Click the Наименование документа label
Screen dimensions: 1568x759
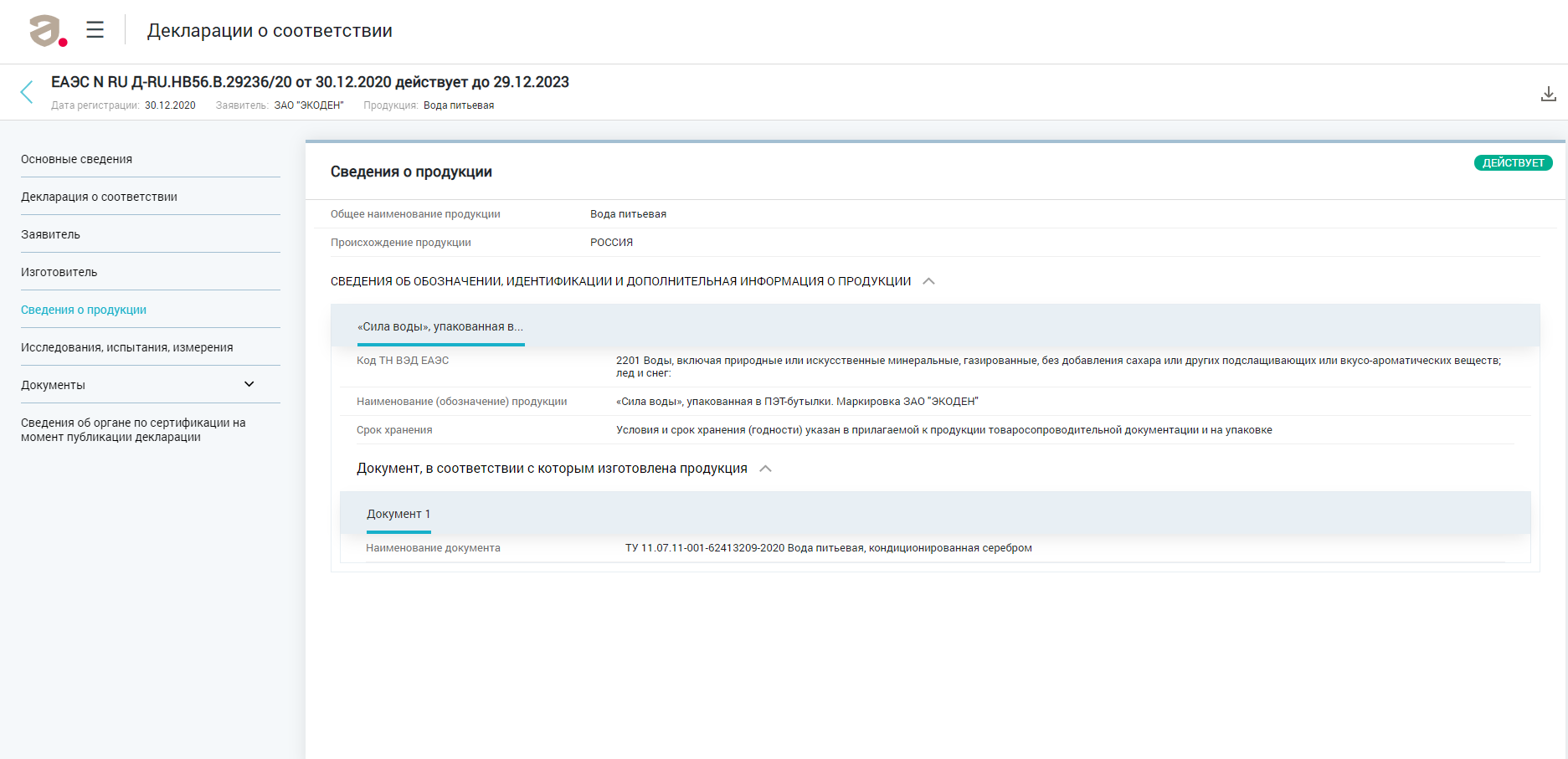pos(433,548)
